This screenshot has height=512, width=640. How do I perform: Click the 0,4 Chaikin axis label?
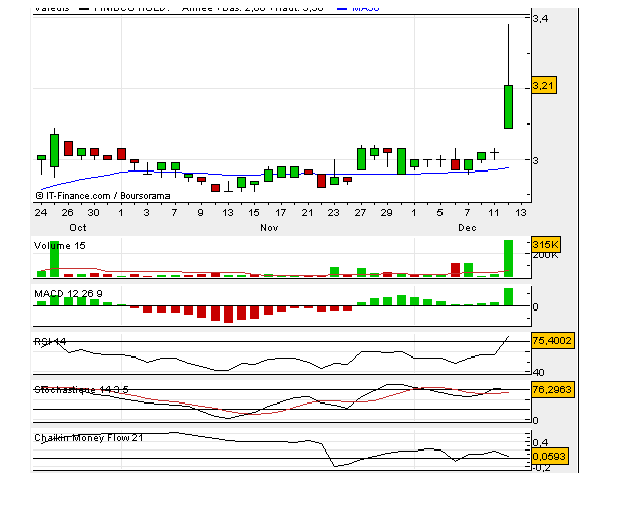(540, 442)
